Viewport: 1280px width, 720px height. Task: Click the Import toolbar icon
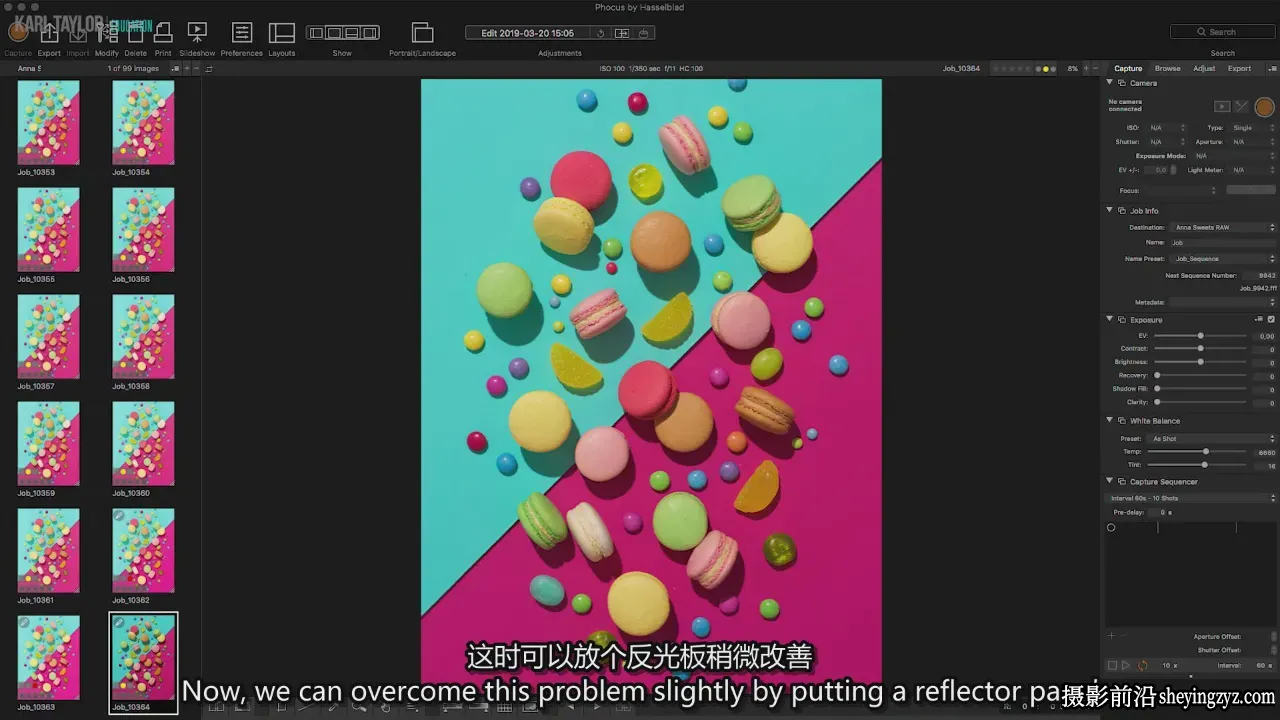tap(78, 33)
